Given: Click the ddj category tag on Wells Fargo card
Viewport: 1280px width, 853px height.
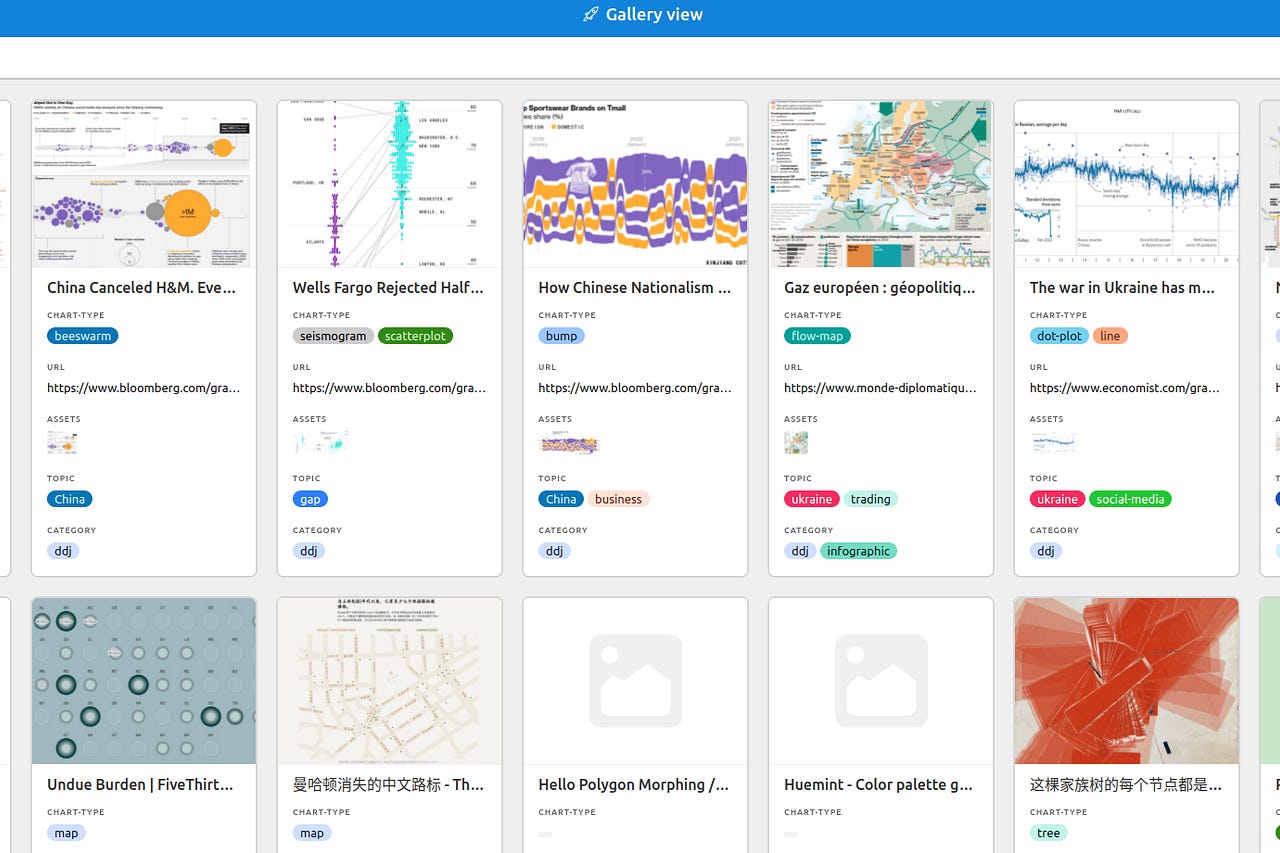Looking at the screenshot, I should point(309,551).
